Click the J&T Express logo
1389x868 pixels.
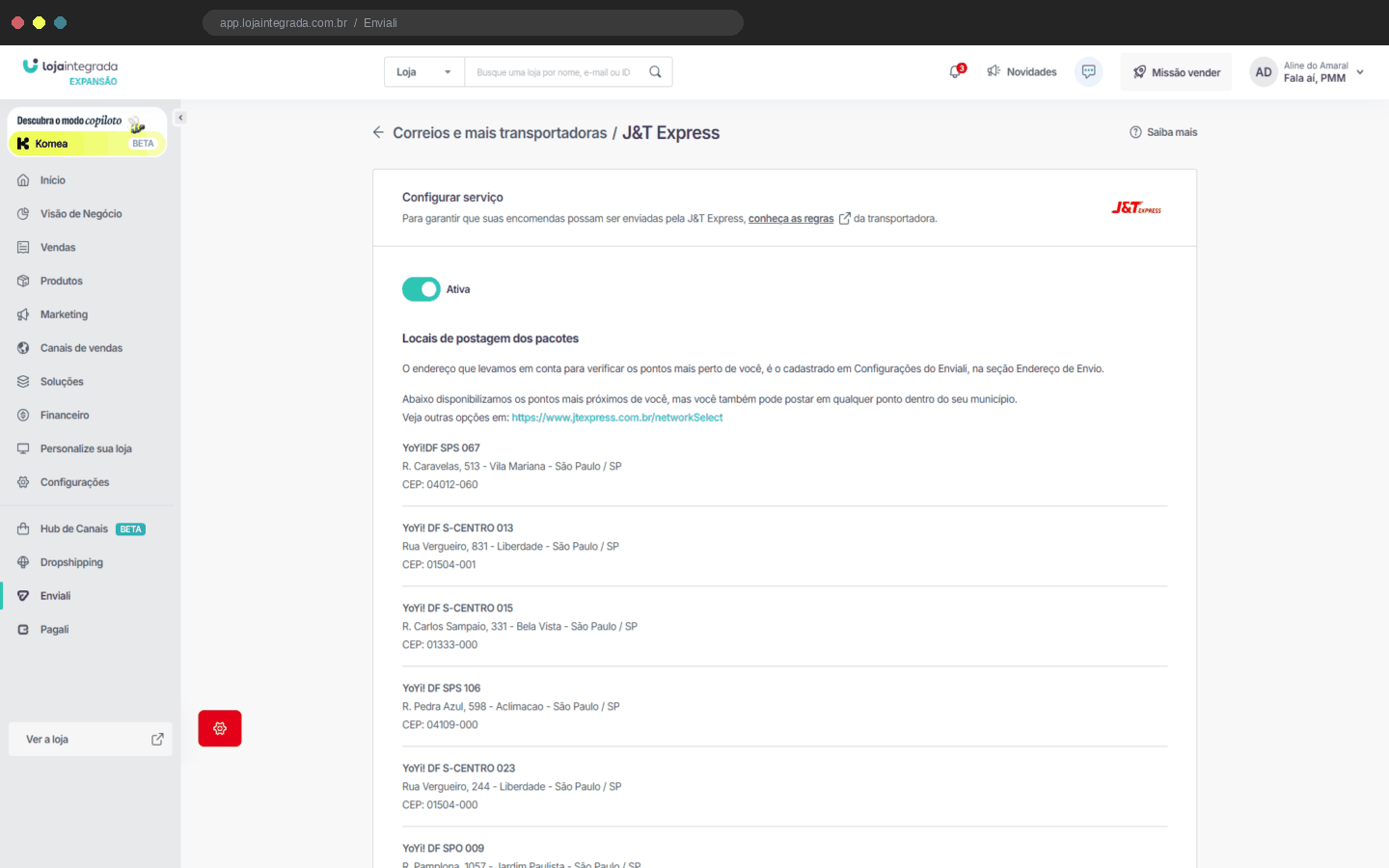pos(1136,207)
